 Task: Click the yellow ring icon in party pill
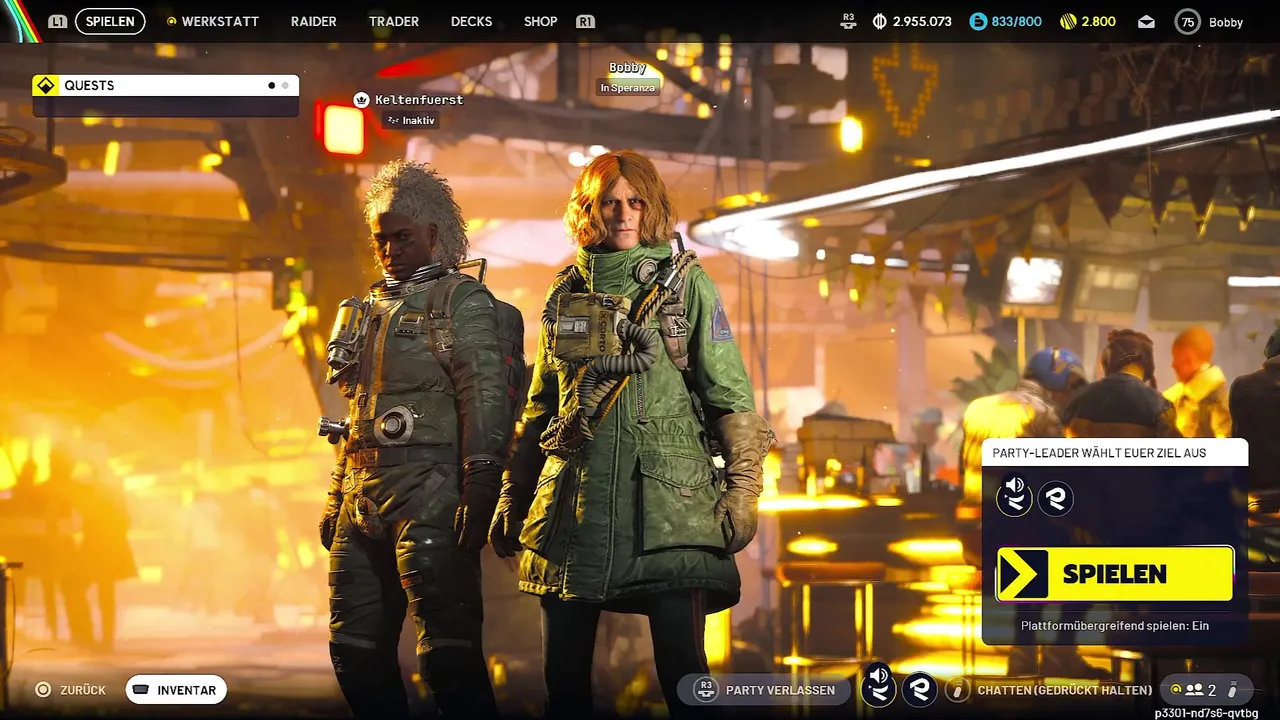tap(1175, 690)
